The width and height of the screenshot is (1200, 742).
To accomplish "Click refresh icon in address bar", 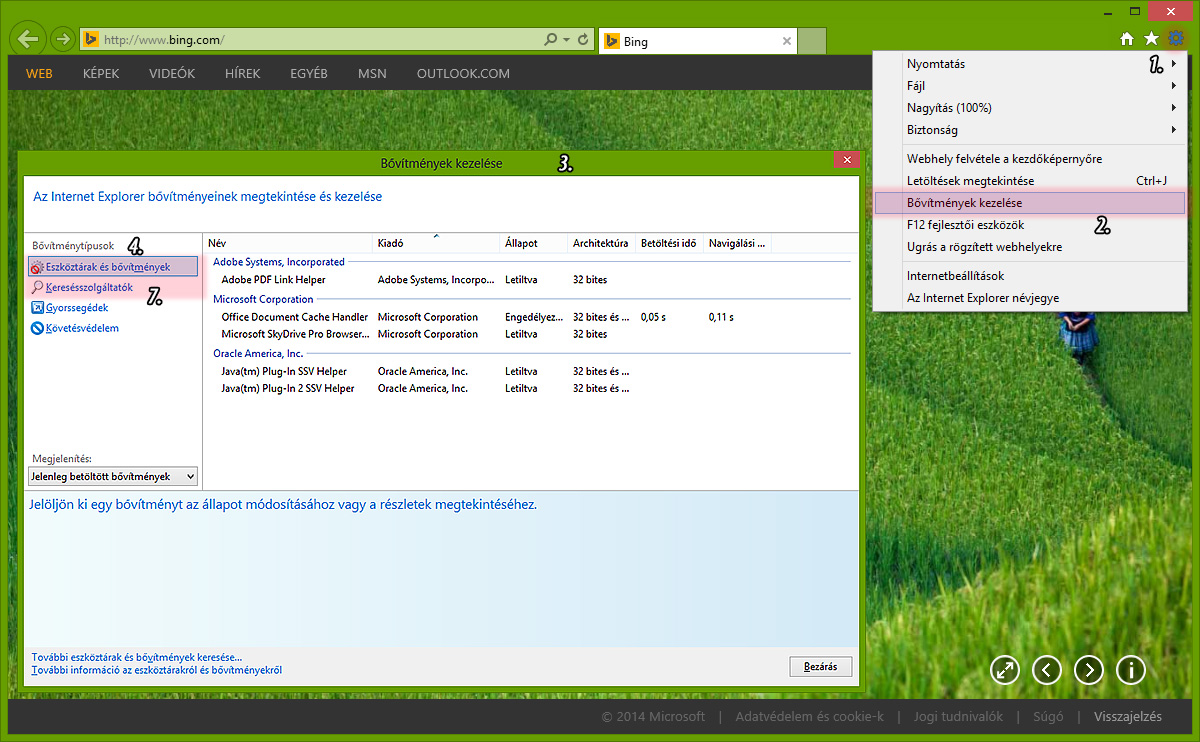I will [x=584, y=40].
